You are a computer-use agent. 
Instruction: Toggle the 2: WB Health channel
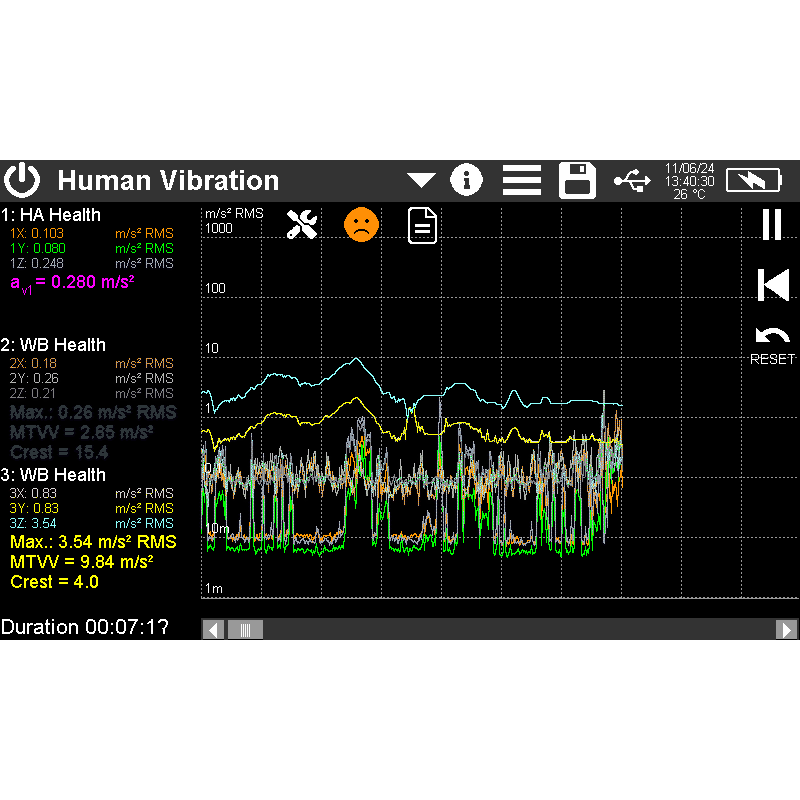pos(54,345)
